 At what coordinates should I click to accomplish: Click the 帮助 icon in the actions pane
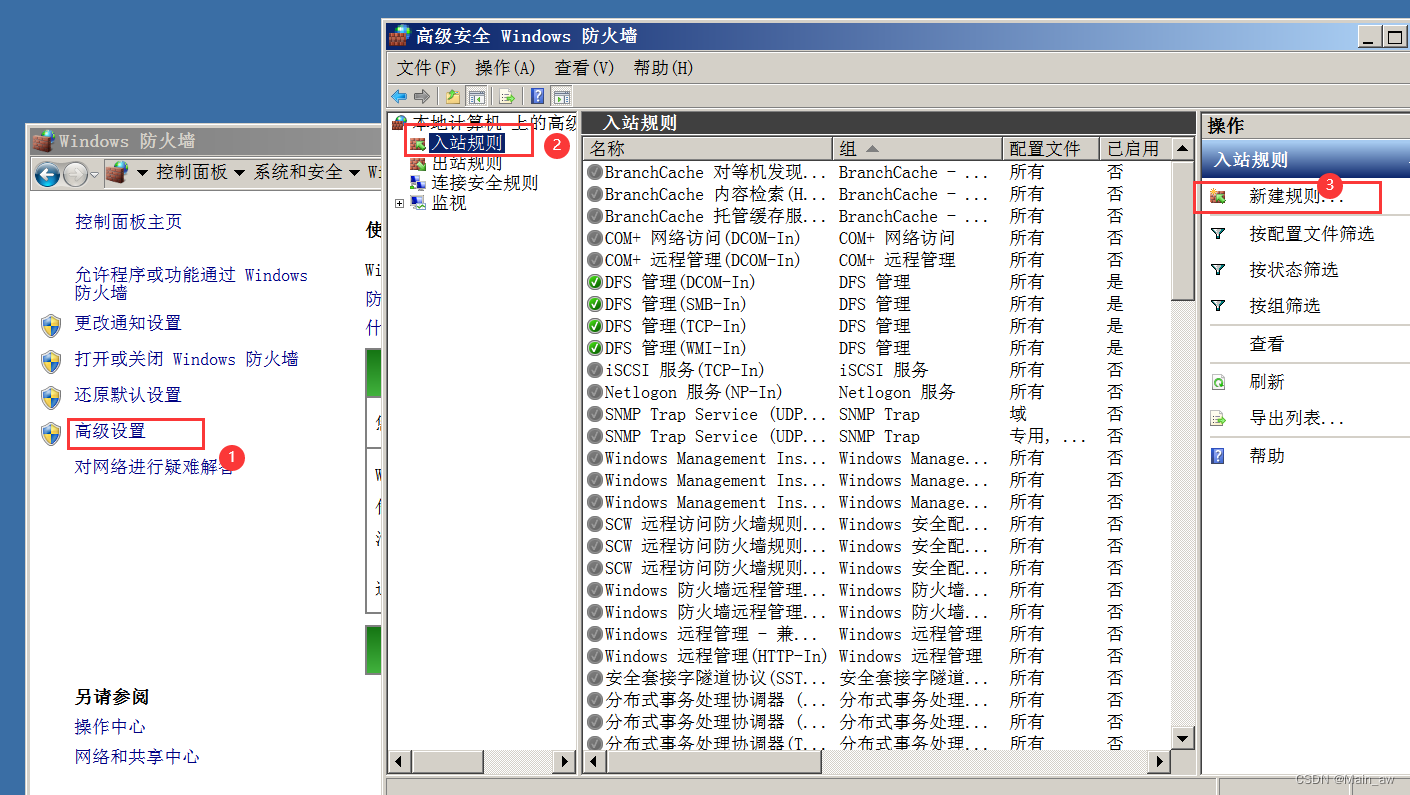point(1218,456)
